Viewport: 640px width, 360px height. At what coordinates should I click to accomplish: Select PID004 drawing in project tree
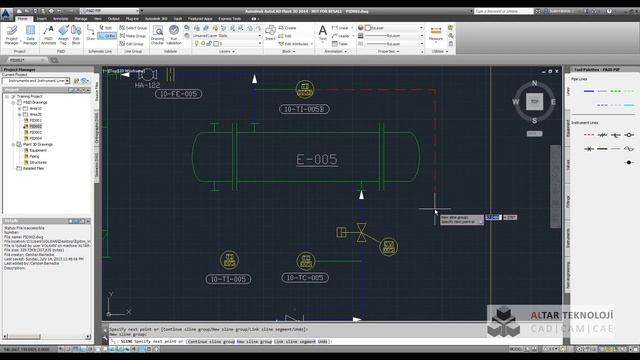point(36,138)
